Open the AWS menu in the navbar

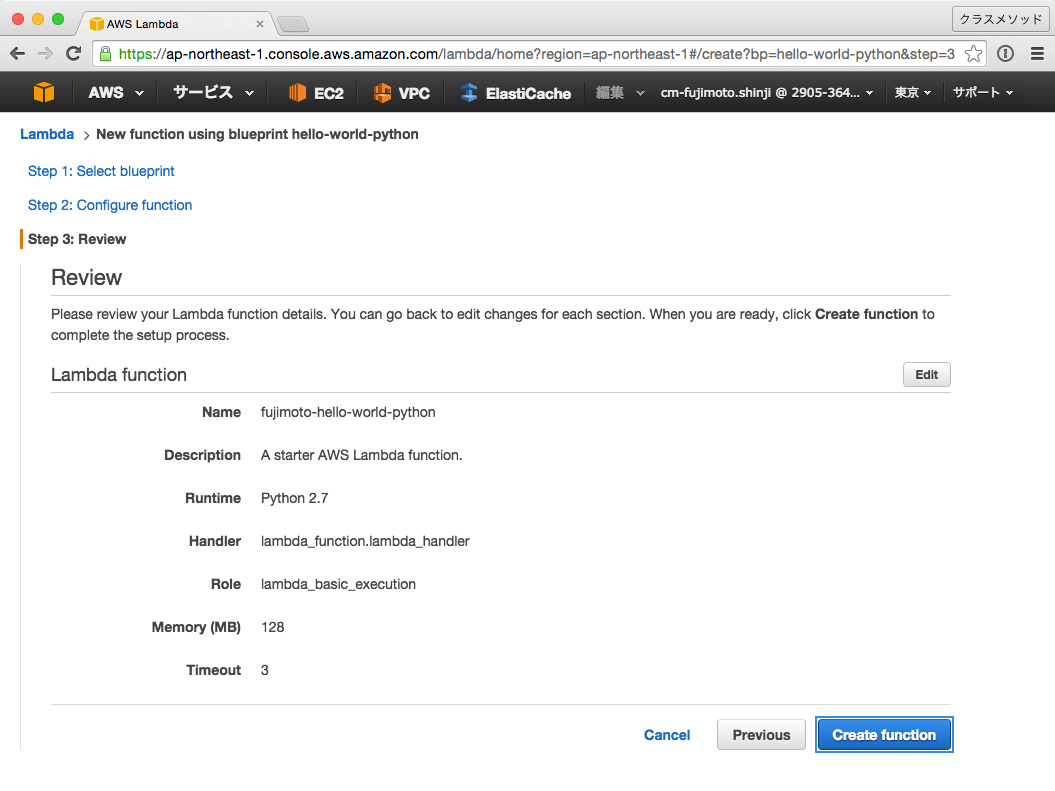pyautogui.click(x=107, y=91)
